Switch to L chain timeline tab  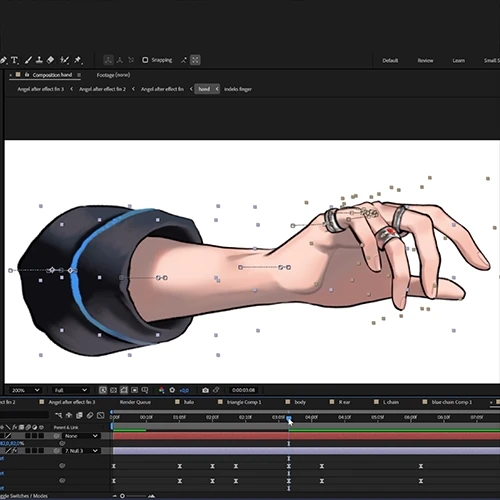coord(391,402)
